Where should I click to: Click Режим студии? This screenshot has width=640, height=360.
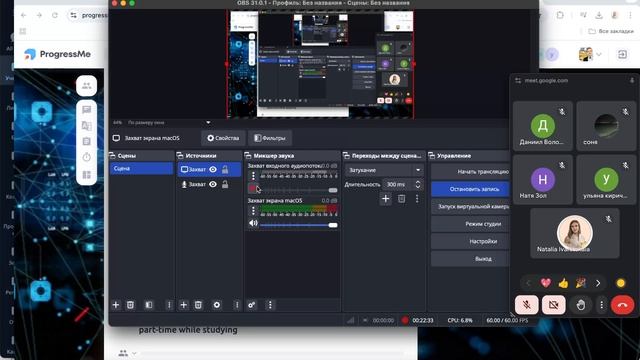pos(471,224)
